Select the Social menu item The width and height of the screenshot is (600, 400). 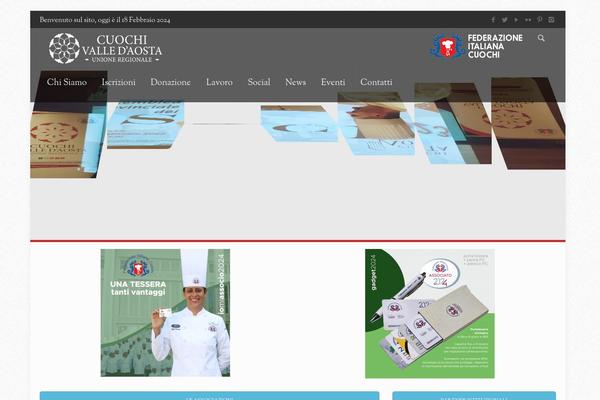259,83
